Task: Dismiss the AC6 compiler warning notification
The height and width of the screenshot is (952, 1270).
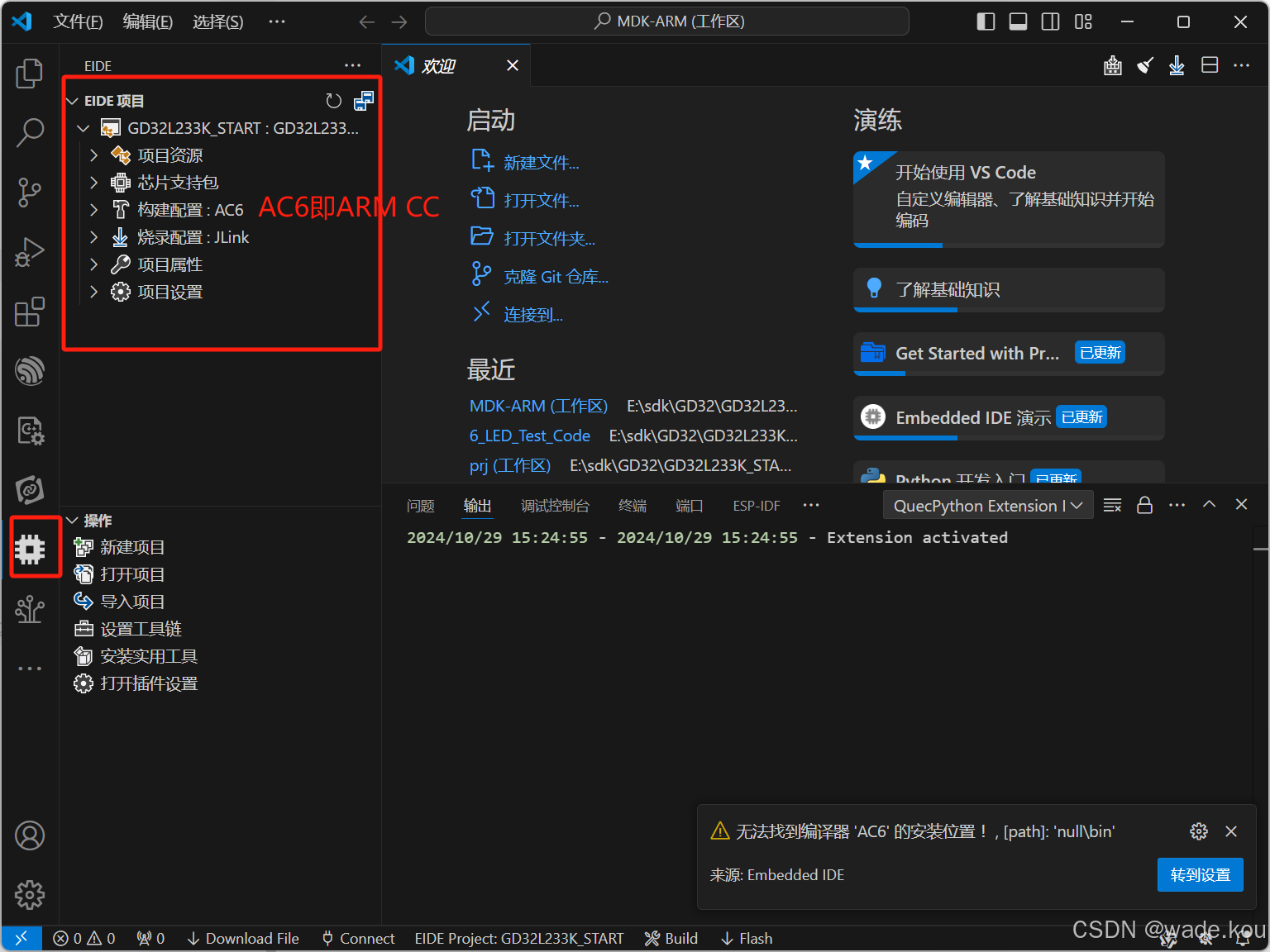Action: point(1231,831)
